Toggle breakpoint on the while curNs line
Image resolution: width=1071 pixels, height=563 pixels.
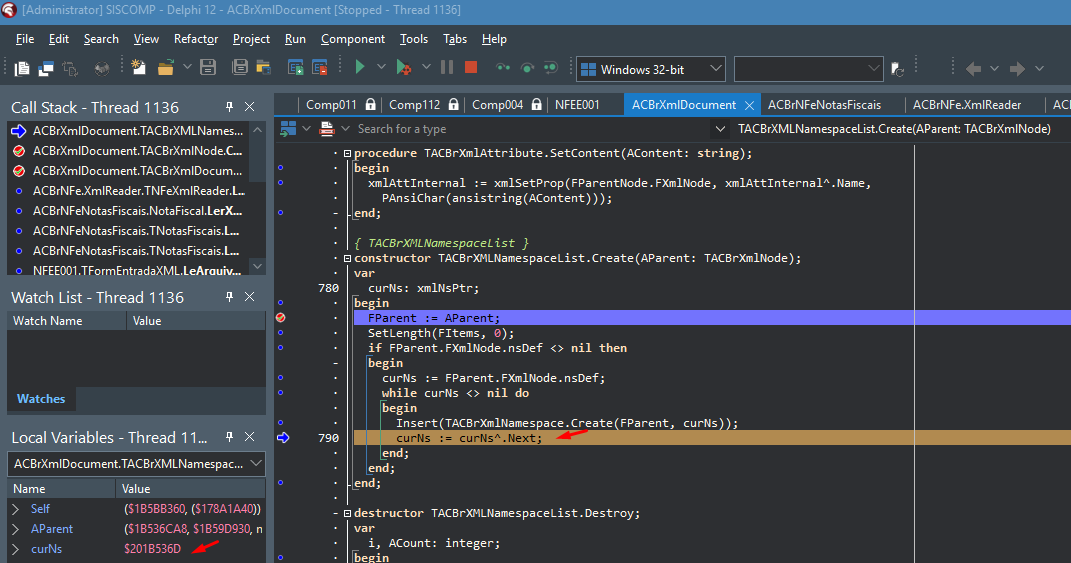[x=281, y=393]
